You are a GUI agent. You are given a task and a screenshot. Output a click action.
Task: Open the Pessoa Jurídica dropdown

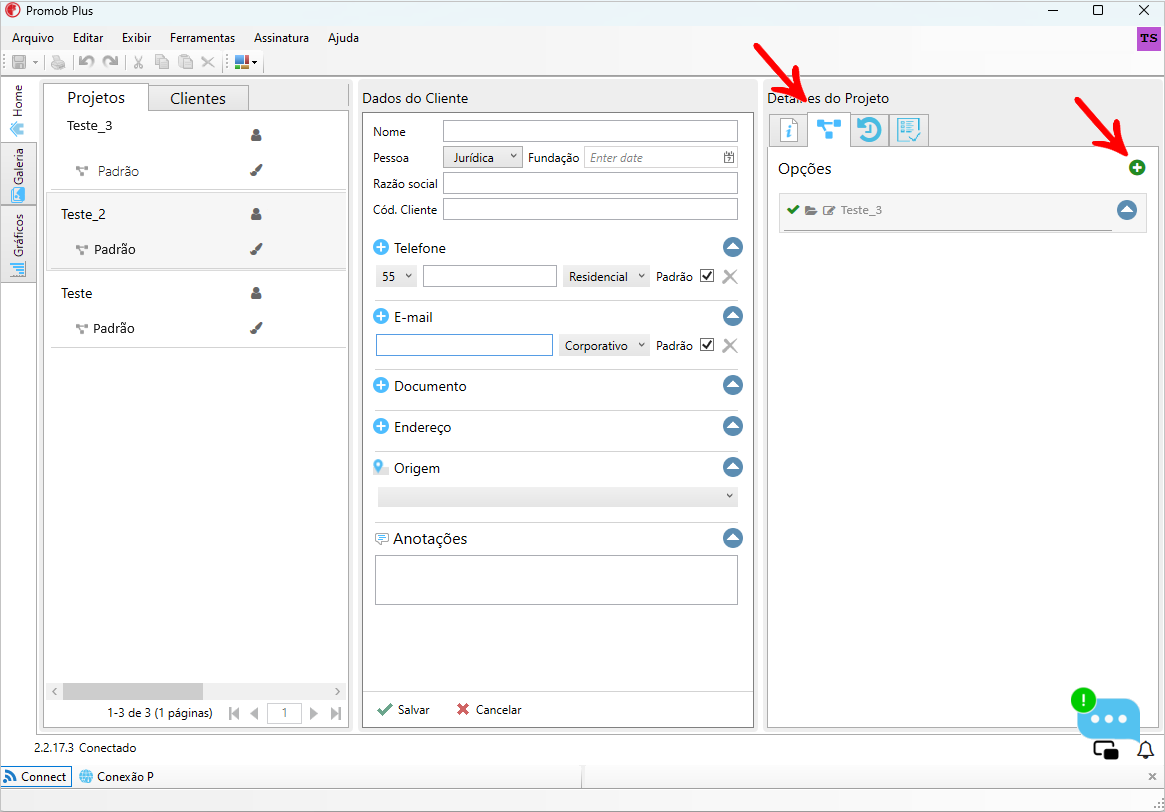point(483,157)
